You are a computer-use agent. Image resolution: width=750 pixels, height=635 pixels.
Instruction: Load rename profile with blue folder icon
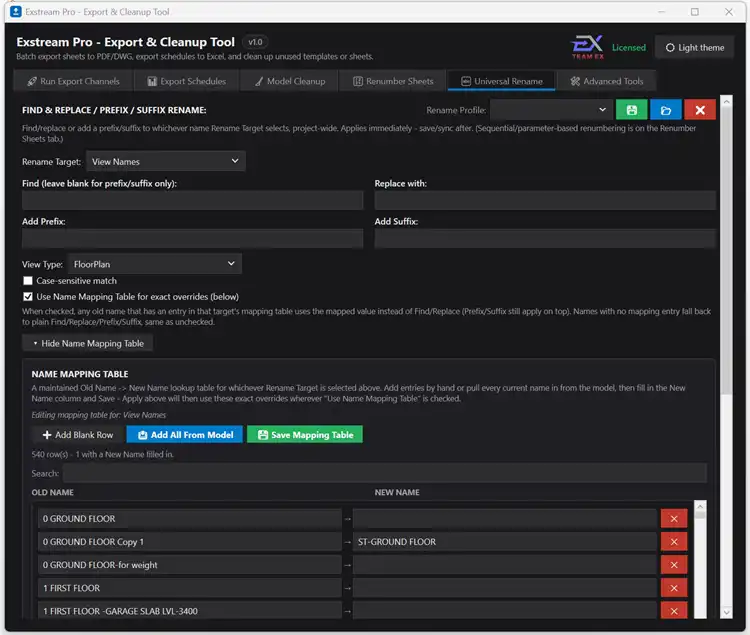point(666,110)
